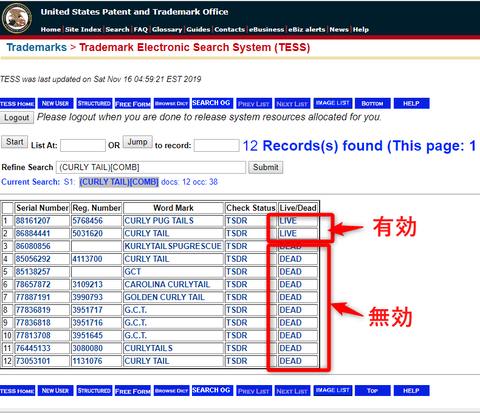This screenshot has width=480, height=413.
Task: Click top Free Form search button
Action: [x=133, y=104]
